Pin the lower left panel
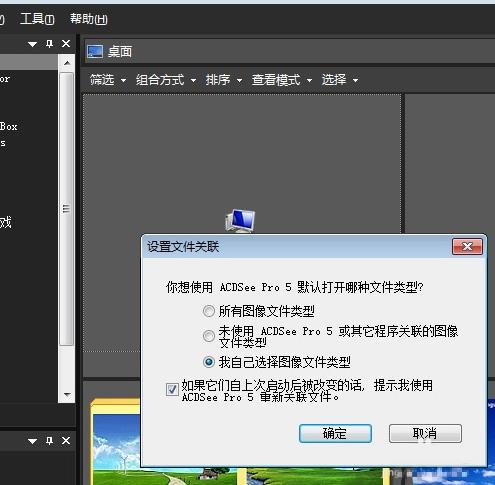This screenshot has width=495, height=485. click(x=49, y=441)
